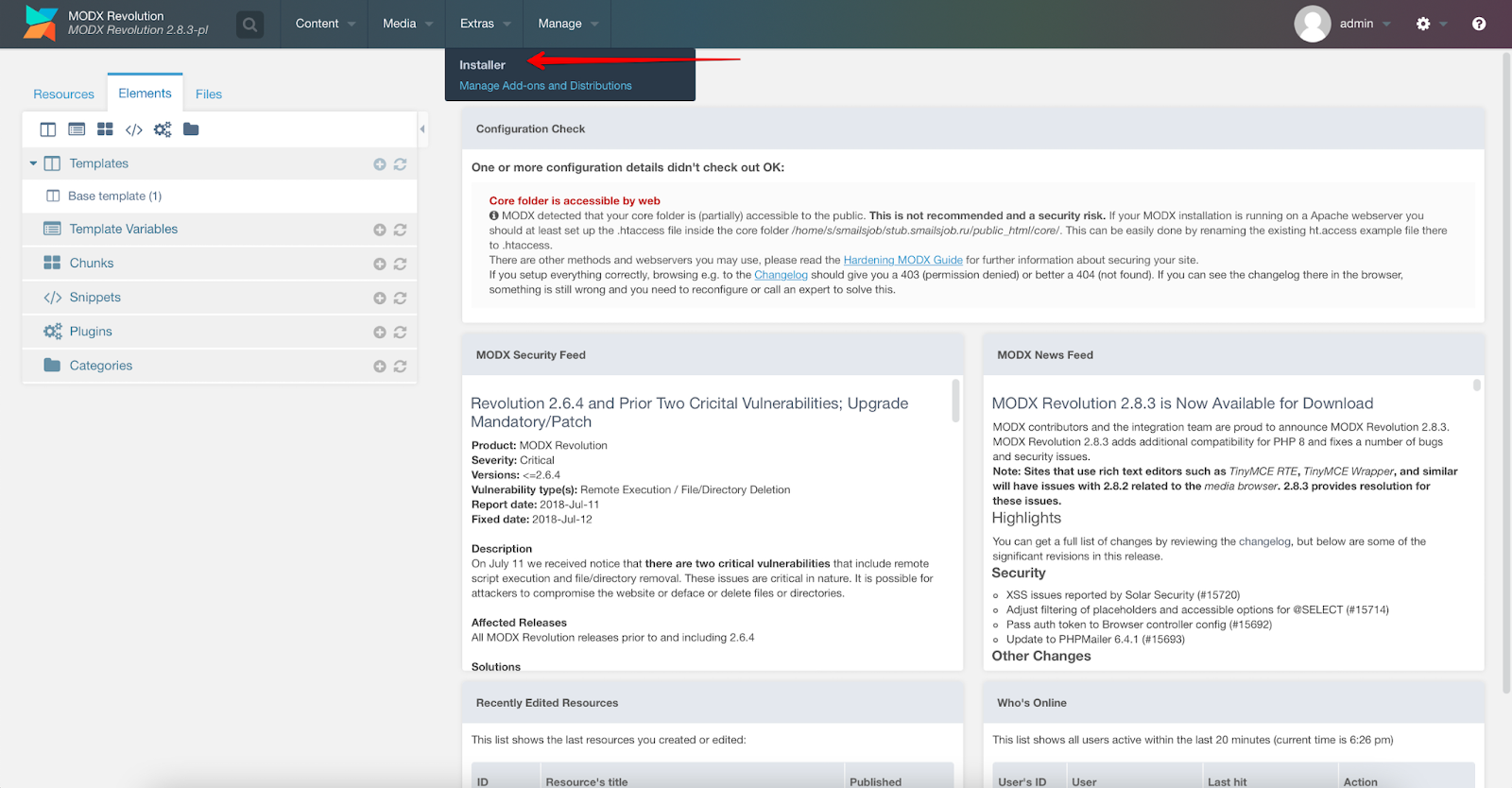
Task: Select the Categories tree item
Action: click(100, 365)
